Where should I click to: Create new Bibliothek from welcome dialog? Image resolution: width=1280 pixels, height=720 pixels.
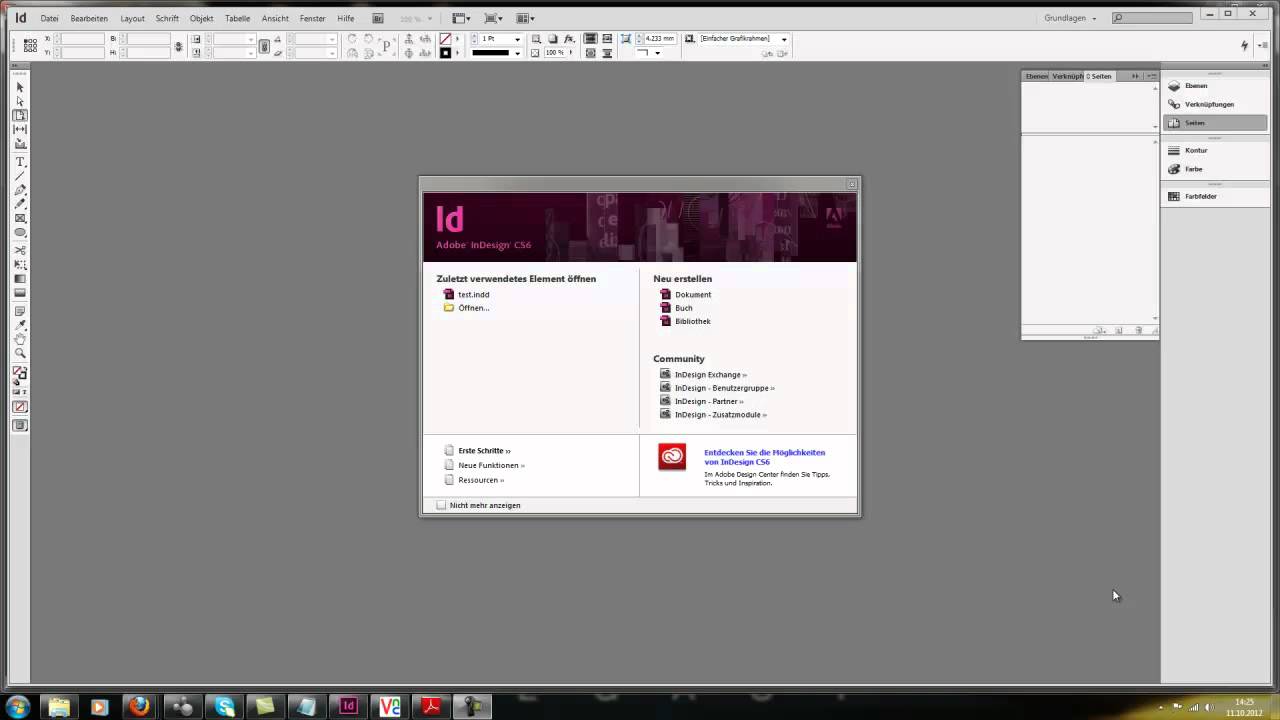coord(693,321)
